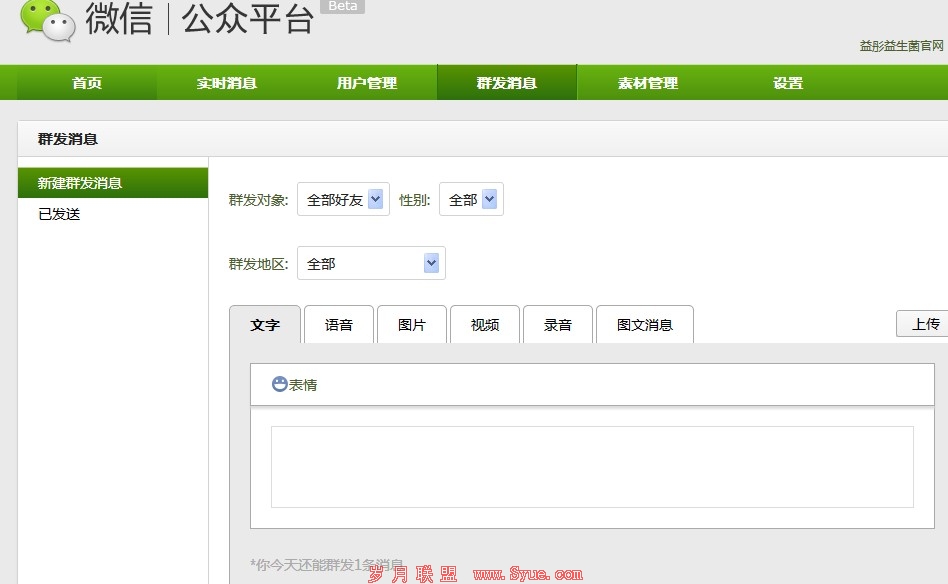Switch to the 语音 tab

339,325
